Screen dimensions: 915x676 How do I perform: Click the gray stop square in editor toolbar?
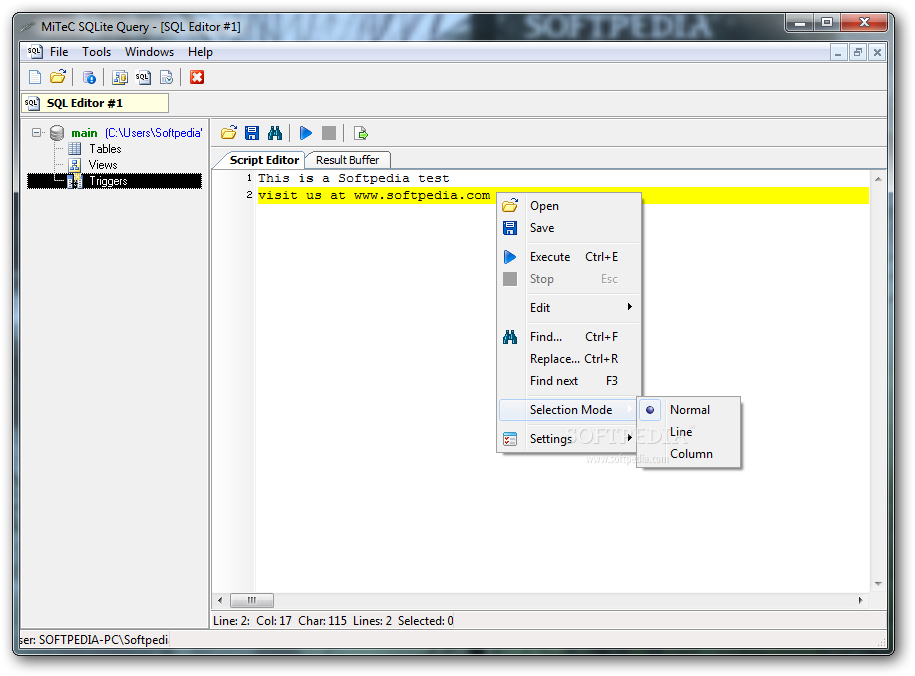pyautogui.click(x=329, y=133)
